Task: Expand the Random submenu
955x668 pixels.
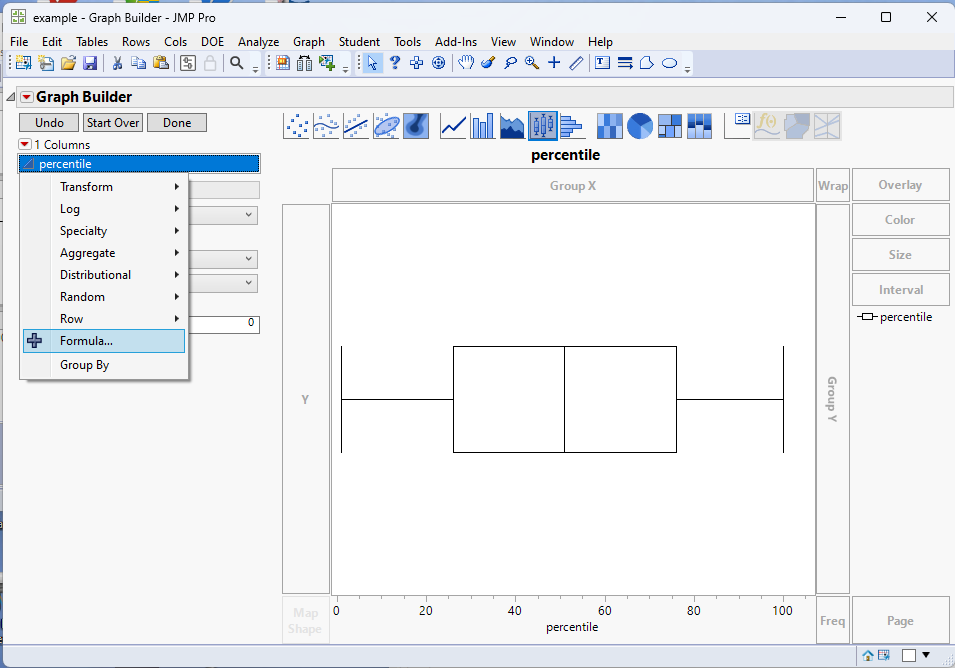Action: (104, 297)
